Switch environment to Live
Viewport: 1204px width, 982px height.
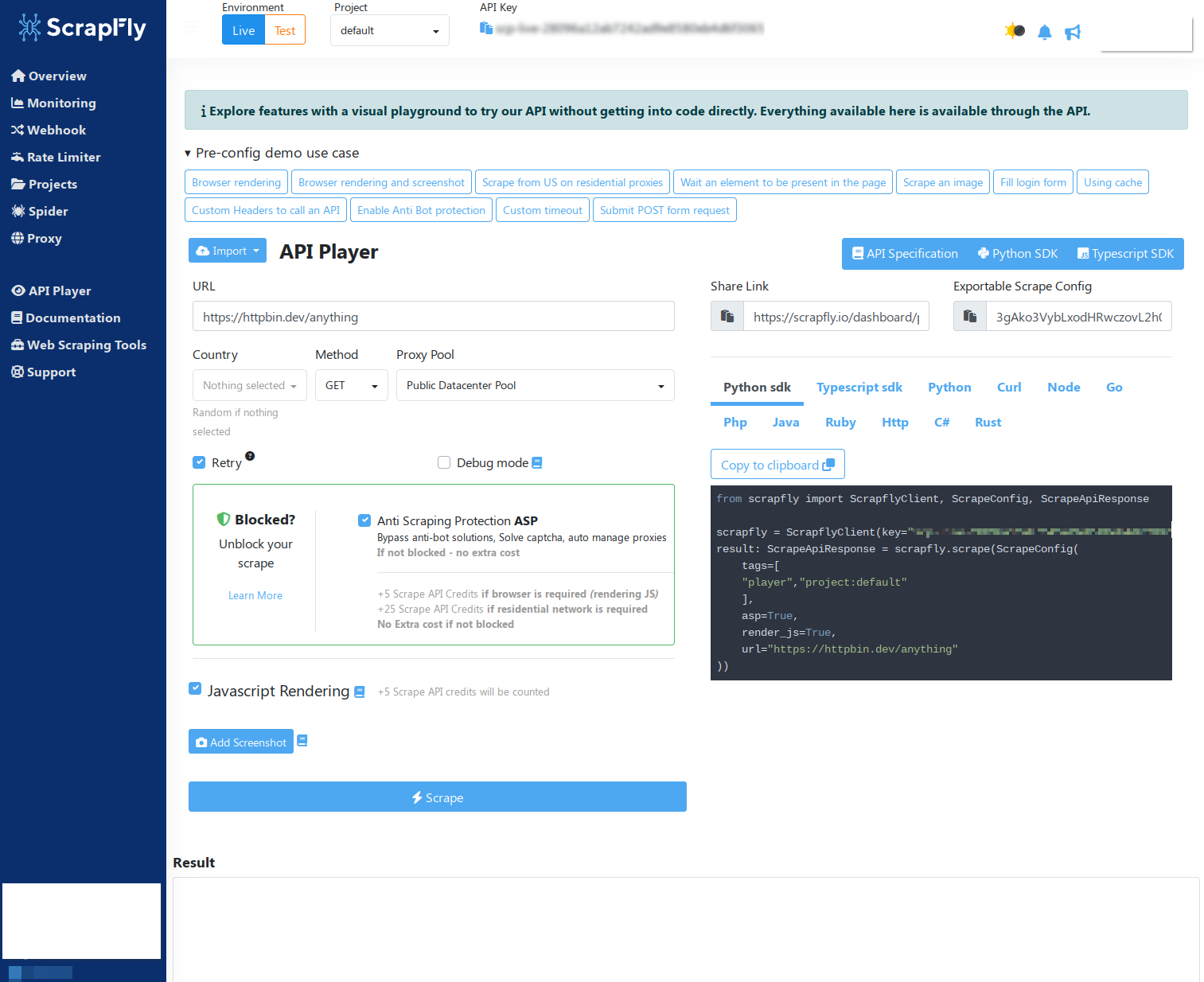[x=244, y=30]
